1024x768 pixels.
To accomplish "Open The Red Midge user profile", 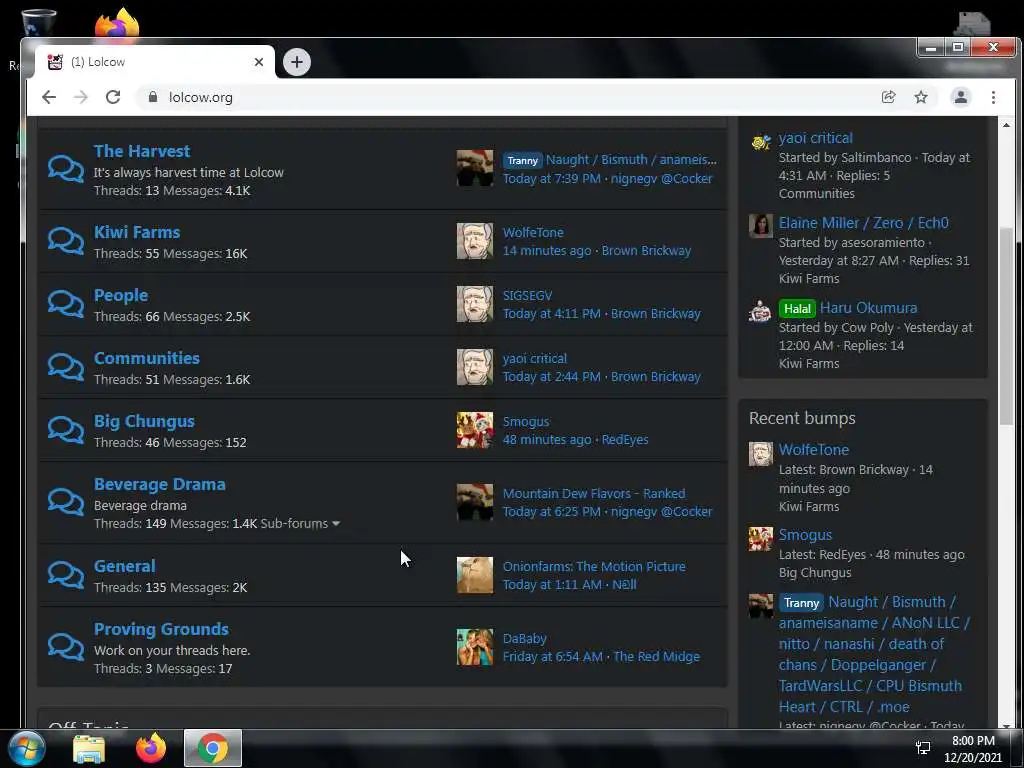I will click(x=656, y=656).
